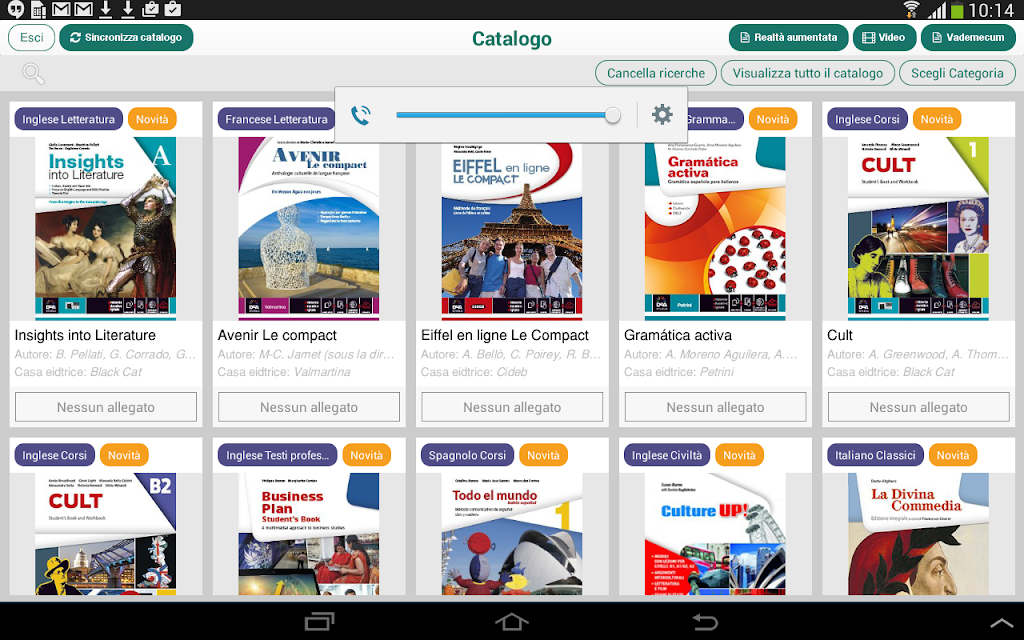Click the Esci button
The image size is (1024, 640).
tap(31, 37)
